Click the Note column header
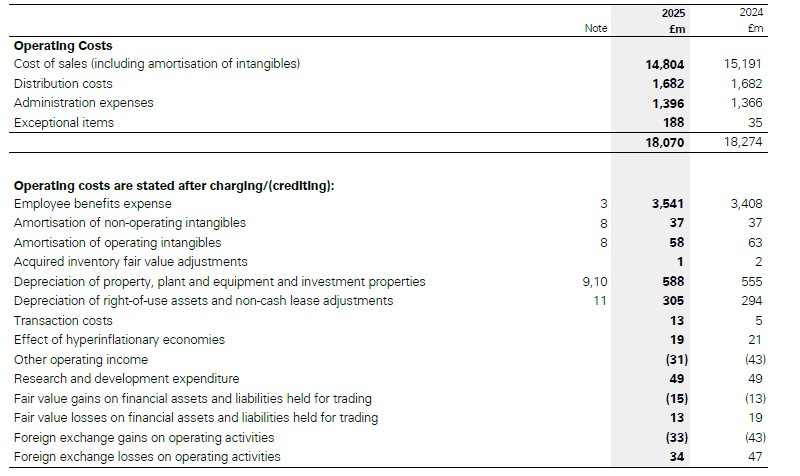 pos(595,28)
